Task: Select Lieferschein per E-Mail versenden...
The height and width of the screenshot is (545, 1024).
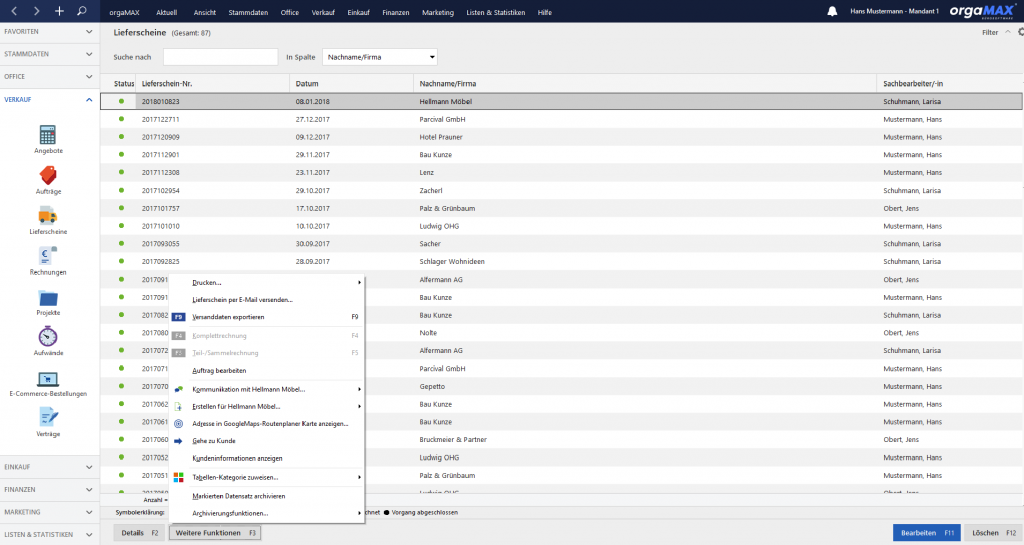Action: (266, 300)
